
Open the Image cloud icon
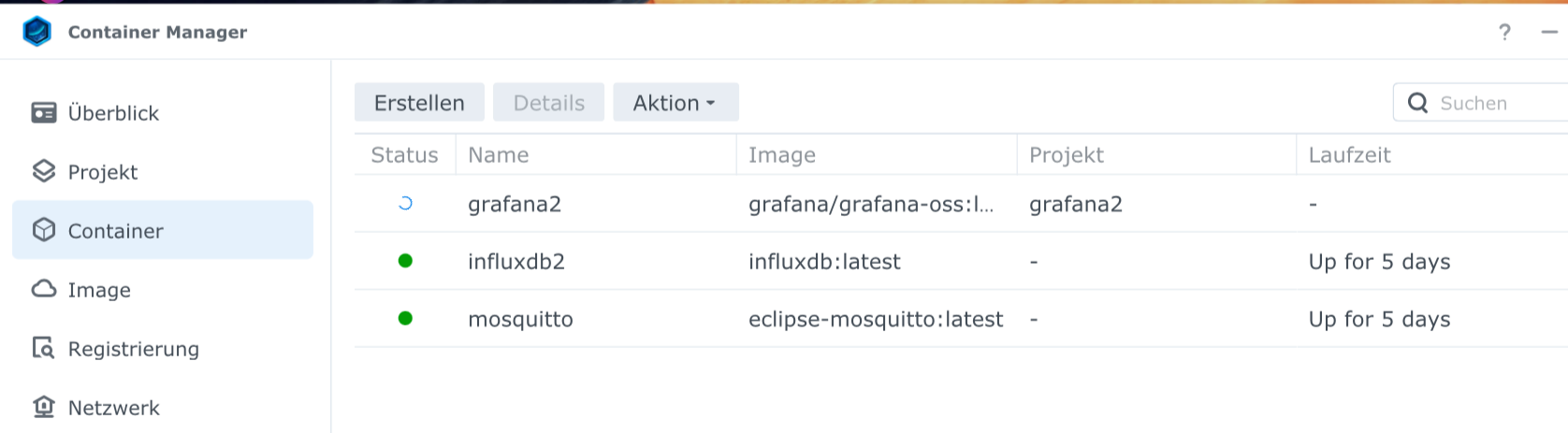[x=44, y=289]
